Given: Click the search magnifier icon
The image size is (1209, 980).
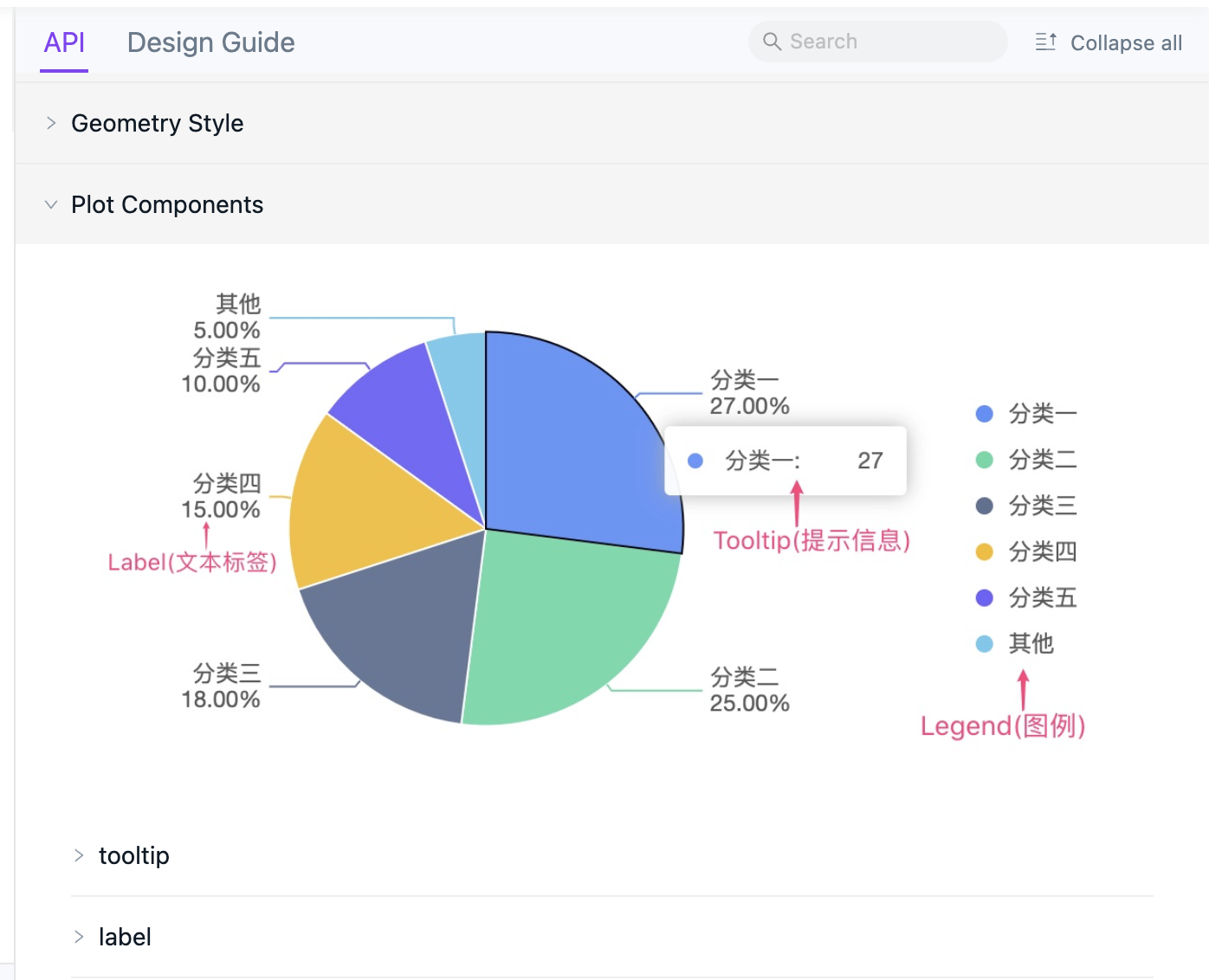Looking at the screenshot, I should point(771,41).
